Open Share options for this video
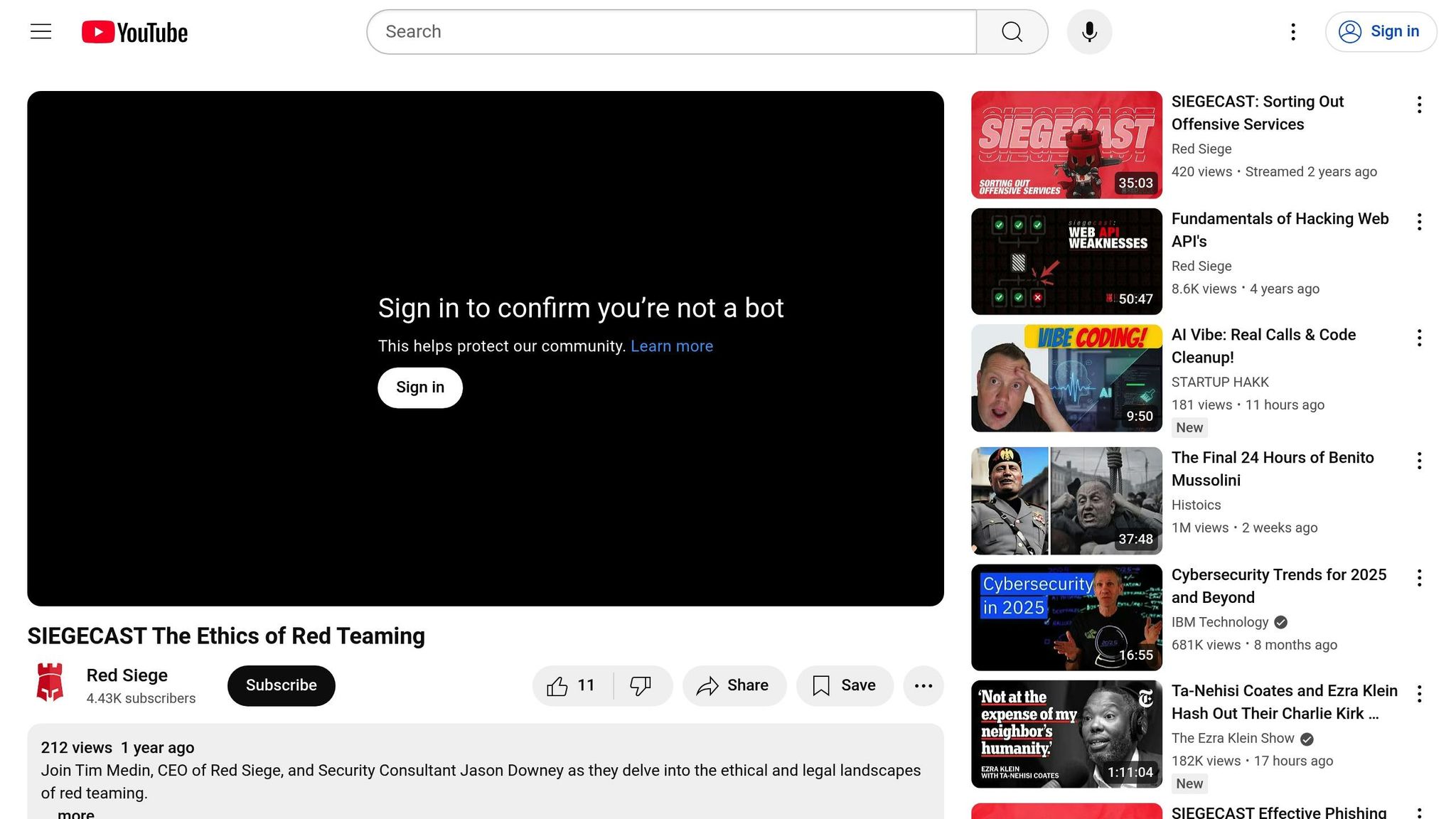Viewport: 1456px width, 819px height. 734,685
